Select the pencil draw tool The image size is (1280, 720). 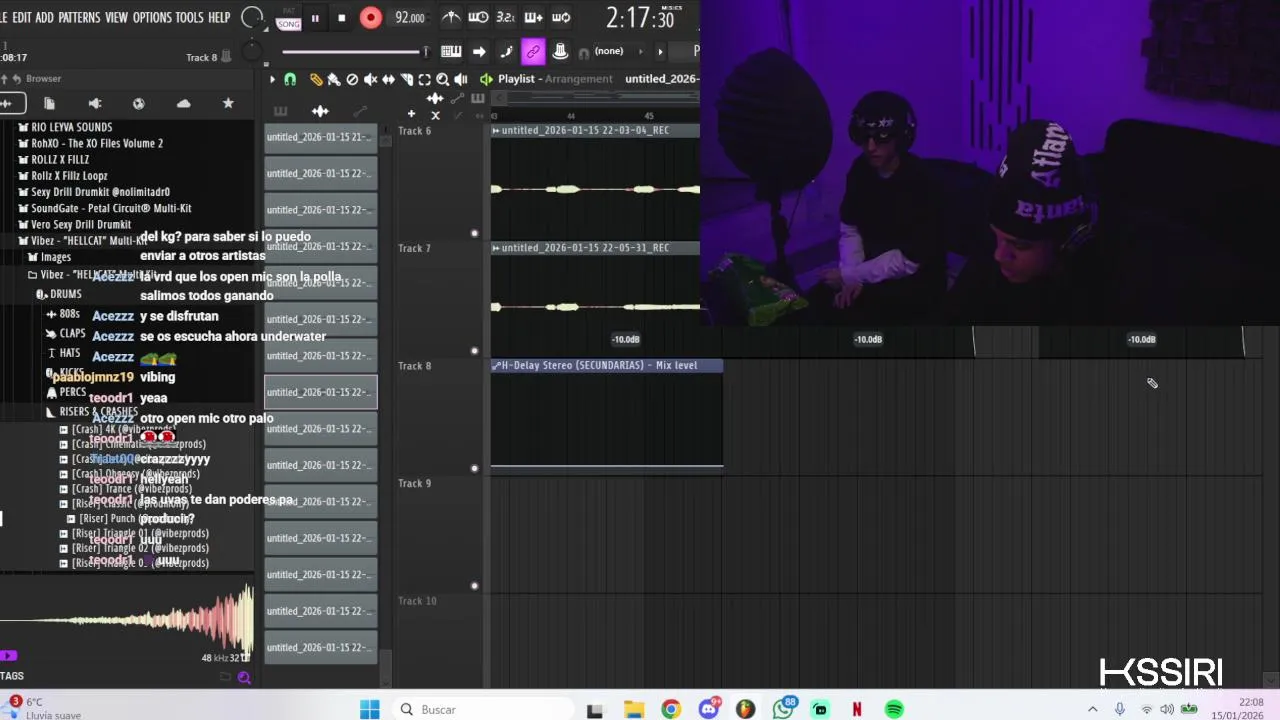point(316,79)
